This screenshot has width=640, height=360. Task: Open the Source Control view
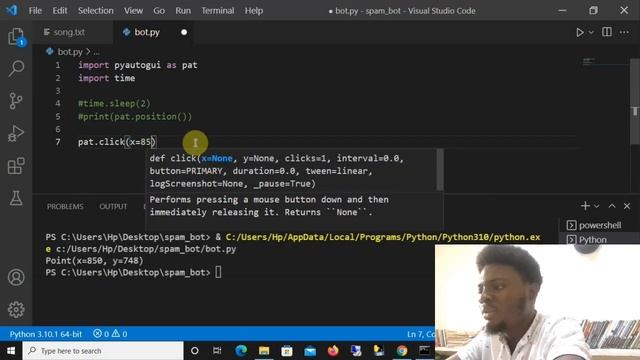click(16, 101)
